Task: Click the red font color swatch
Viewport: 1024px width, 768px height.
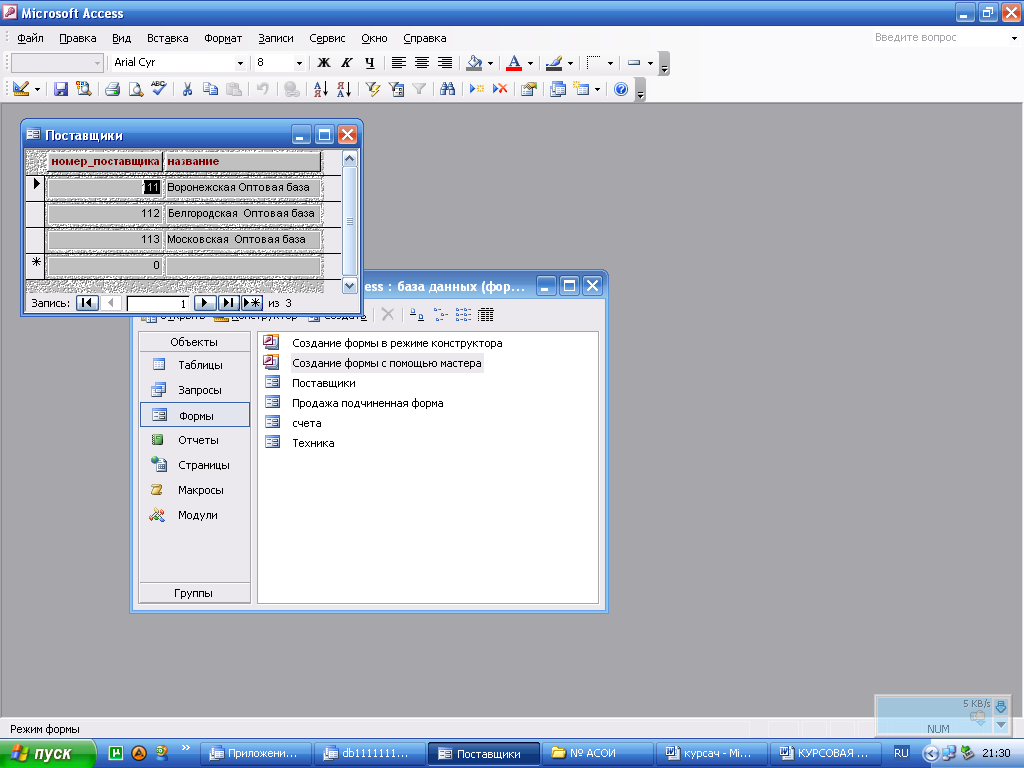Action: [x=514, y=63]
